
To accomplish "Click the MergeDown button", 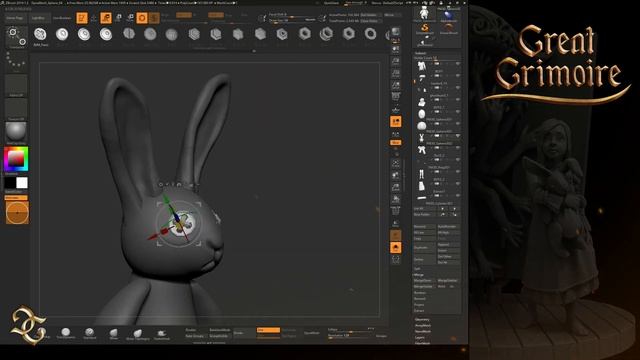I will coord(424,280).
